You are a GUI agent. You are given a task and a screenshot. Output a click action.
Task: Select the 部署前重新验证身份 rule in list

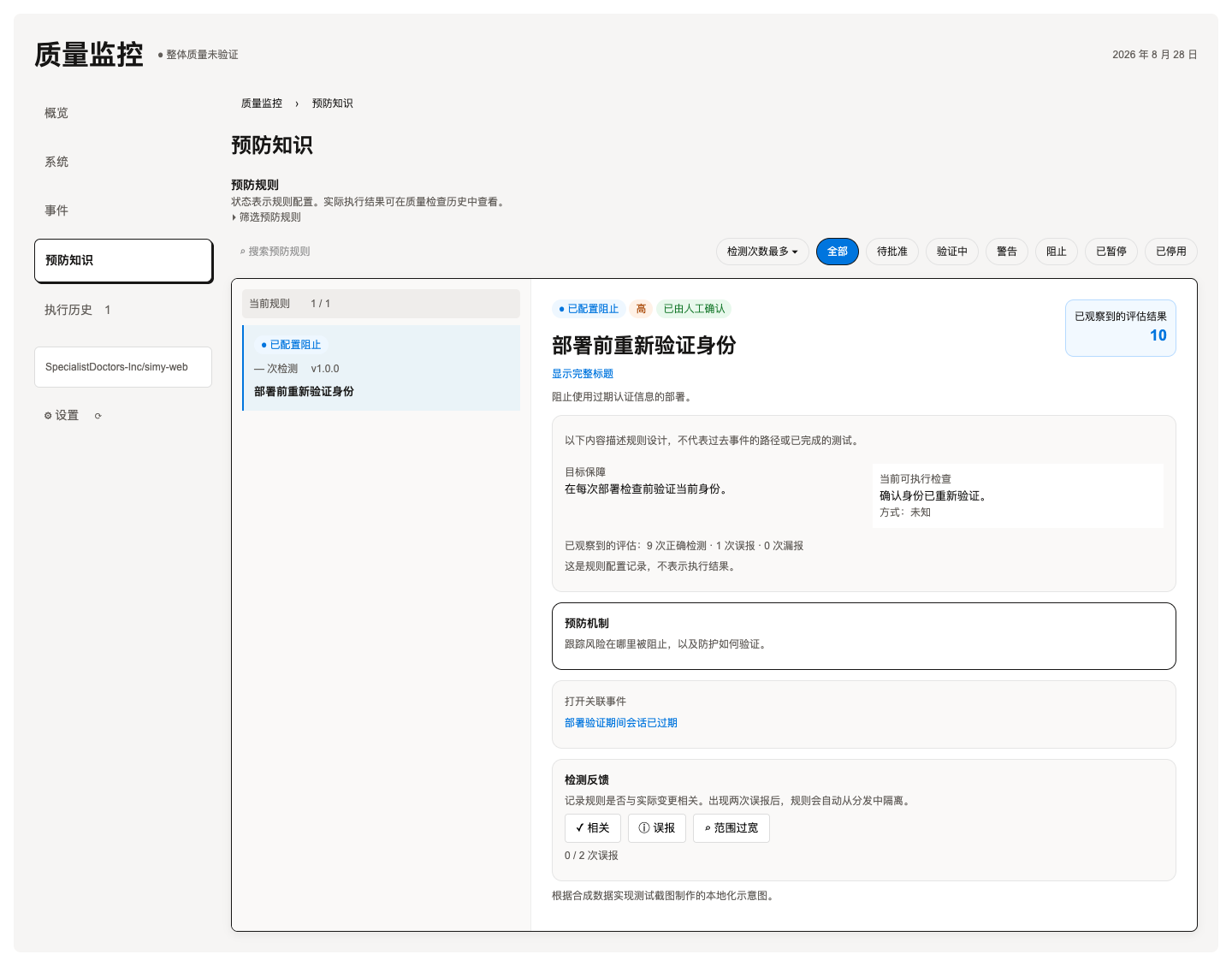(382, 368)
